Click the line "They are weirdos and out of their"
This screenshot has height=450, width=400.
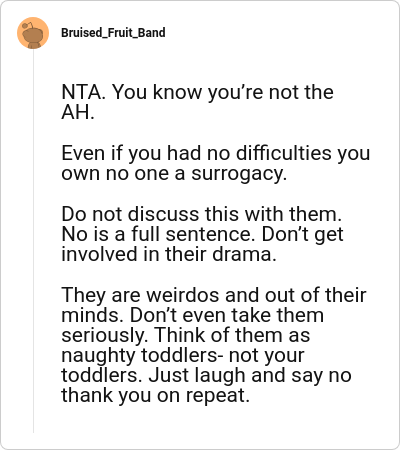click(x=214, y=295)
